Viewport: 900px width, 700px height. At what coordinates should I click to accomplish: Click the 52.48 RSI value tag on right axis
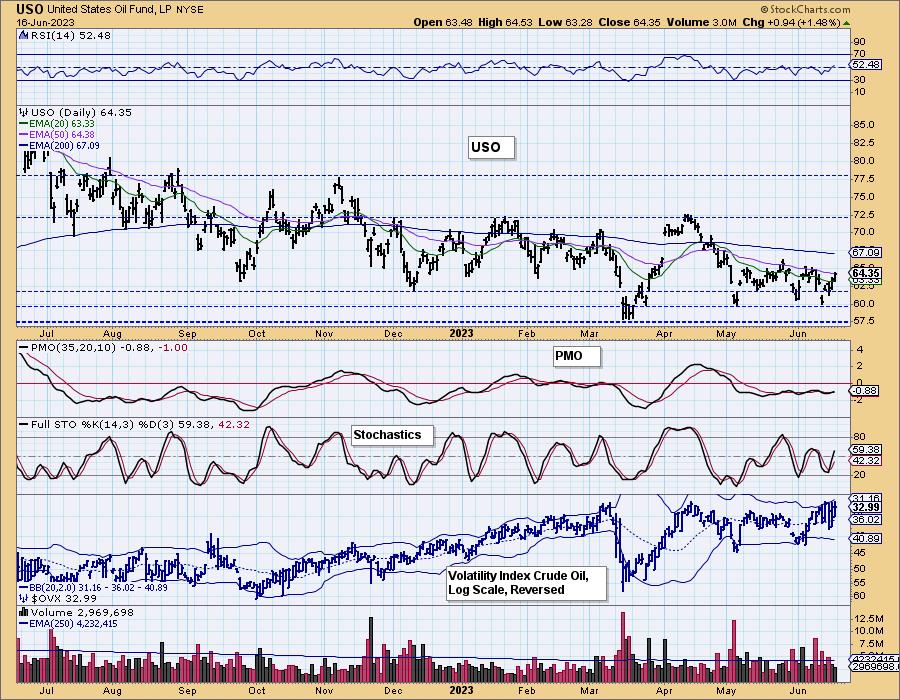[866, 64]
